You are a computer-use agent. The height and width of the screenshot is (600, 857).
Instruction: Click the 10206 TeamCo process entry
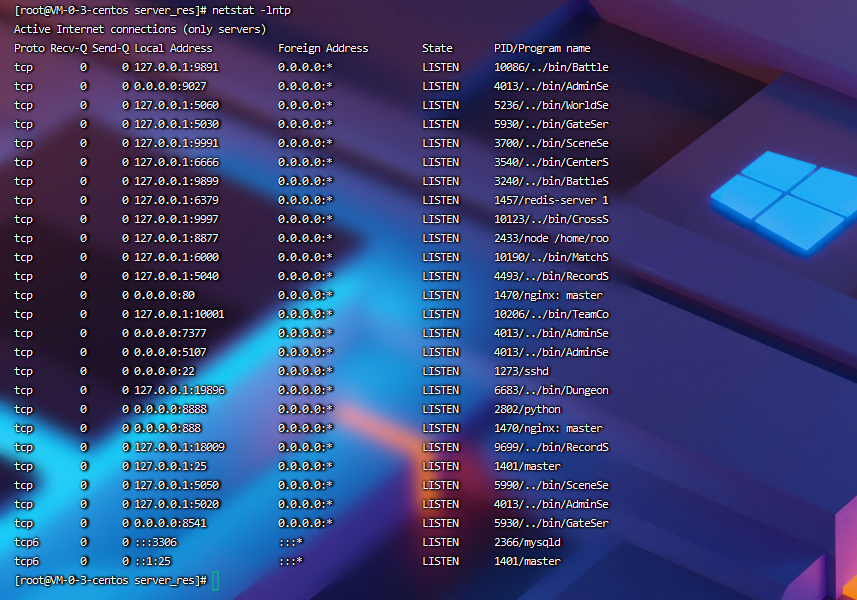[x=551, y=314]
